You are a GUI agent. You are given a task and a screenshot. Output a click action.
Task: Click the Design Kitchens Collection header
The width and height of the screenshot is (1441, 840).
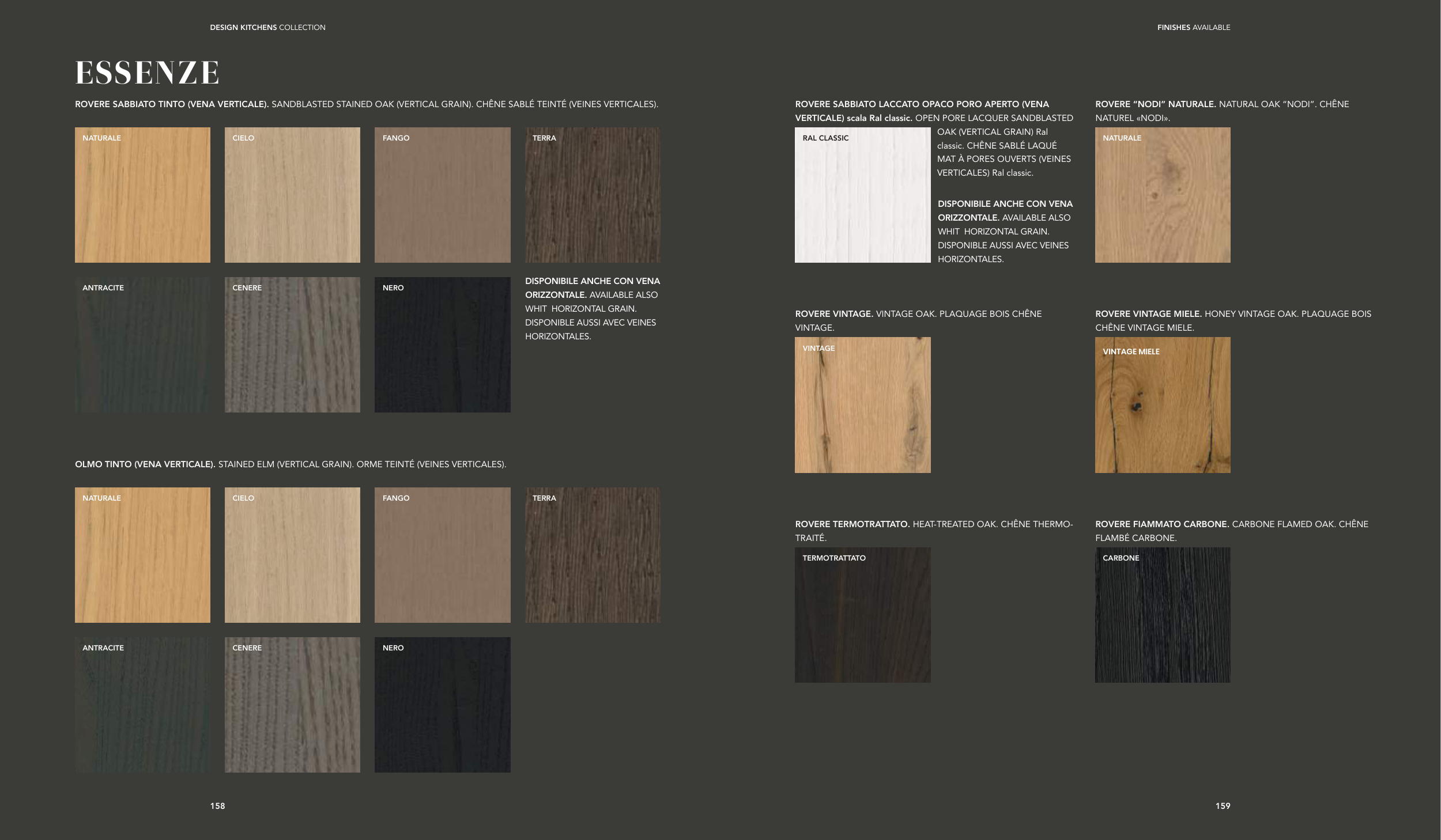pyautogui.click(x=267, y=27)
